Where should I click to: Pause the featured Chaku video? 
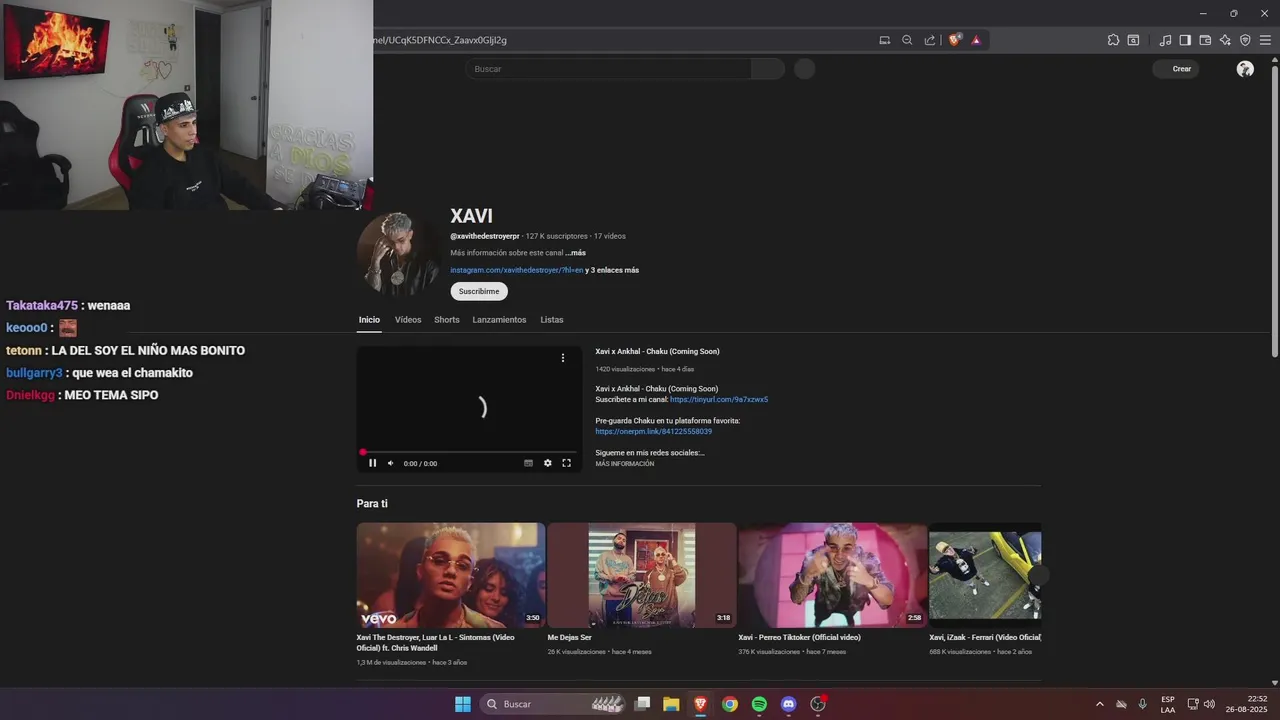(372, 463)
